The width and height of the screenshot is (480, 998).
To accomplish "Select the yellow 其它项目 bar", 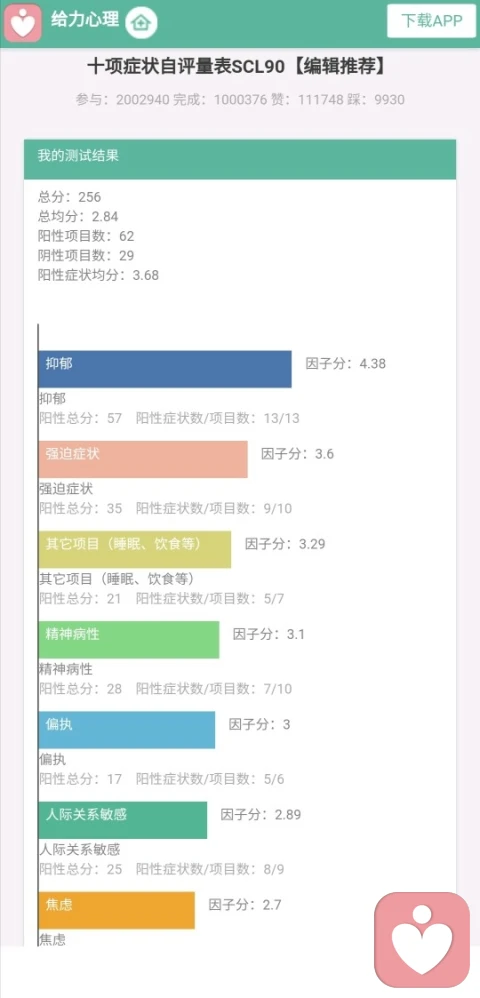I will [x=135, y=549].
